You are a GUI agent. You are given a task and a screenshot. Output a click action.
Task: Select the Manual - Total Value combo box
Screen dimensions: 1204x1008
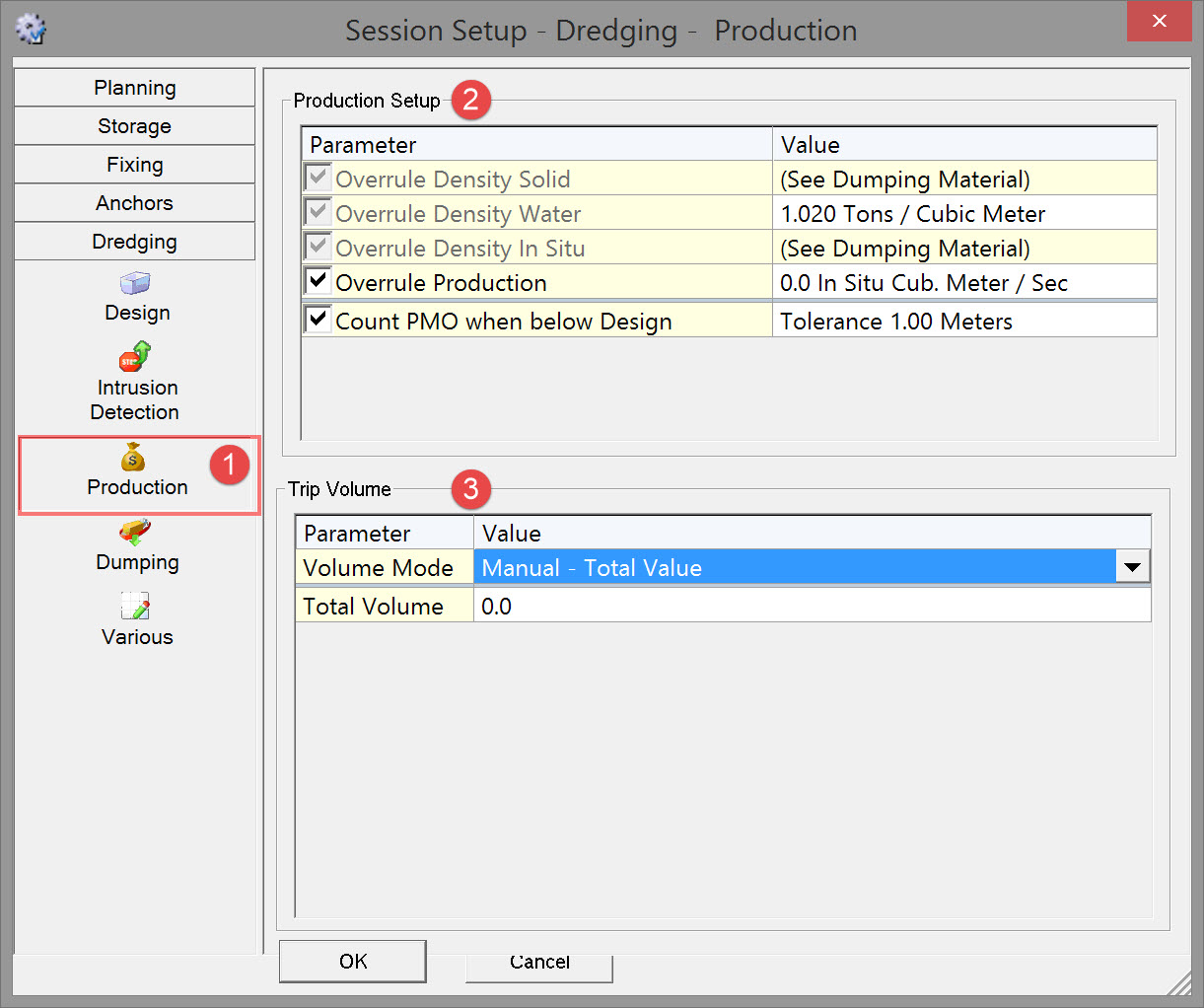[794, 568]
